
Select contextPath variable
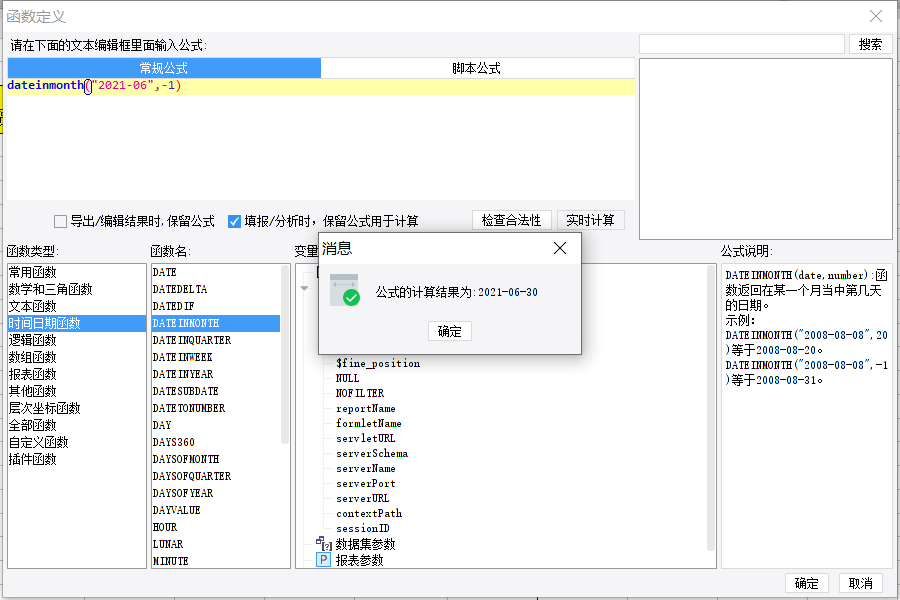[369, 513]
